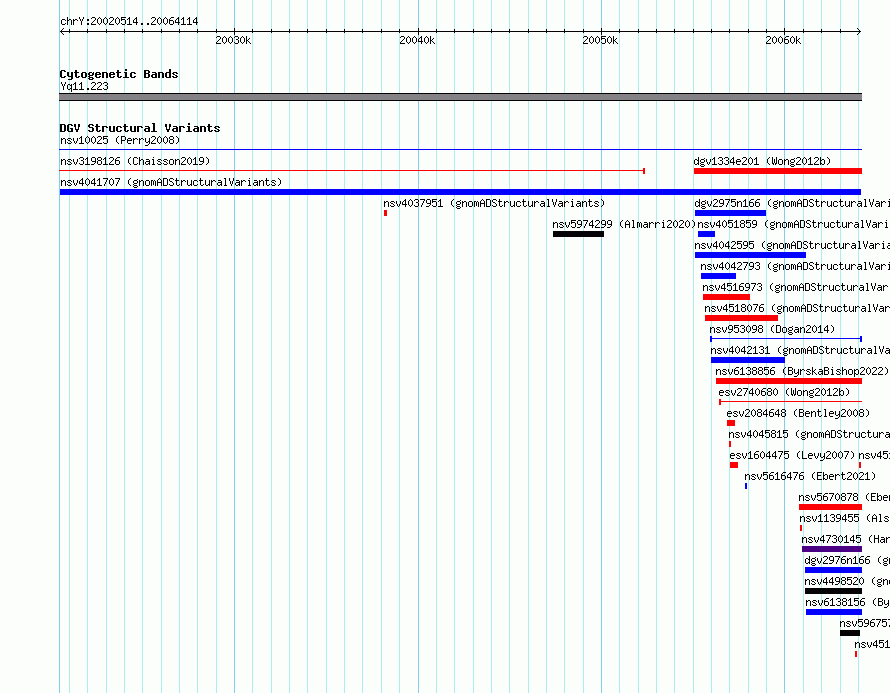This screenshot has height=693, width=890.
Task: Select the nsv3198126 (Chaisson2019) label
Action: coord(135,161)
